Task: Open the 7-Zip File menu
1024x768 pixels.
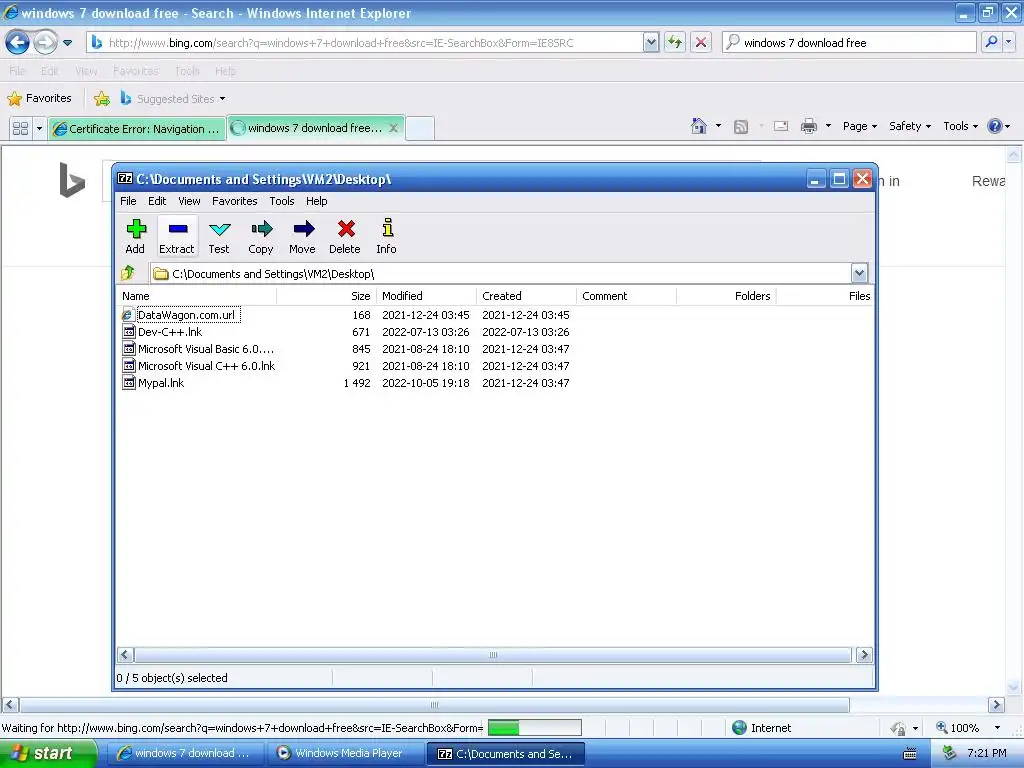Action: 128,201
